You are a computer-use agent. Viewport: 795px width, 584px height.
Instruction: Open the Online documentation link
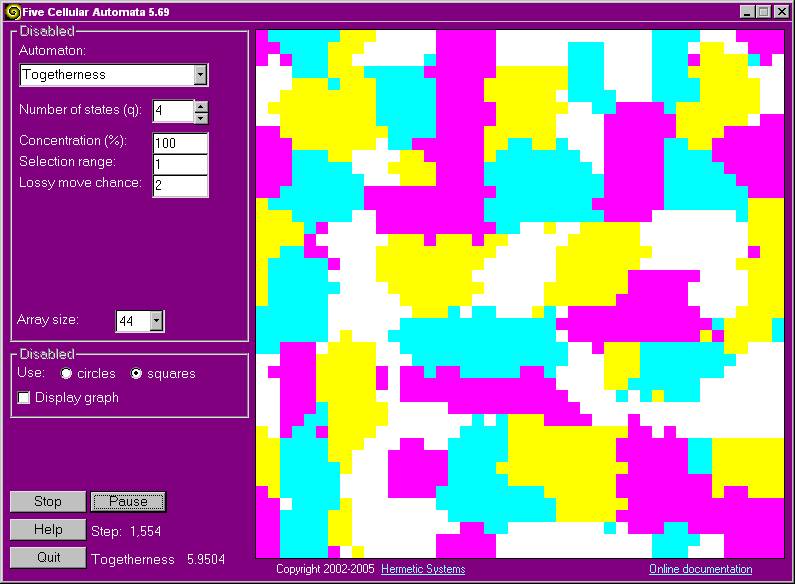[x=700, y=570]
